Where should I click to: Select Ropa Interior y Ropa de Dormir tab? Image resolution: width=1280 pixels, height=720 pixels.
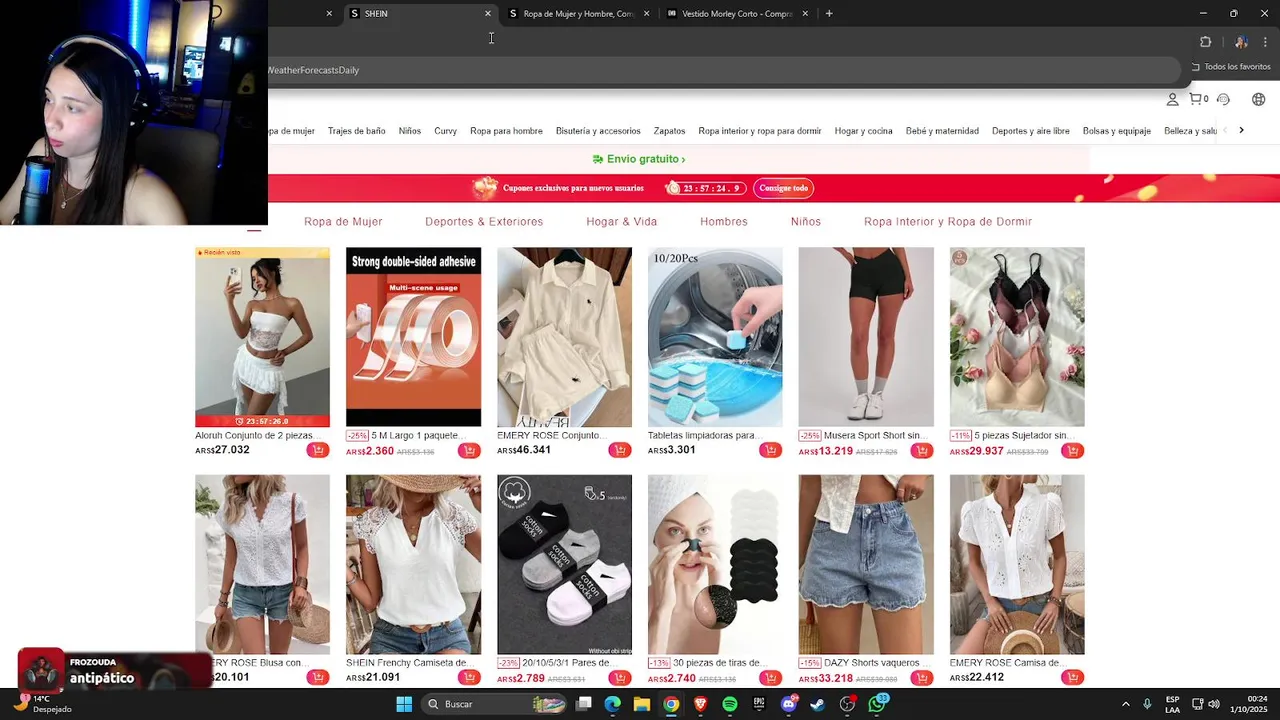coord(948,222)
